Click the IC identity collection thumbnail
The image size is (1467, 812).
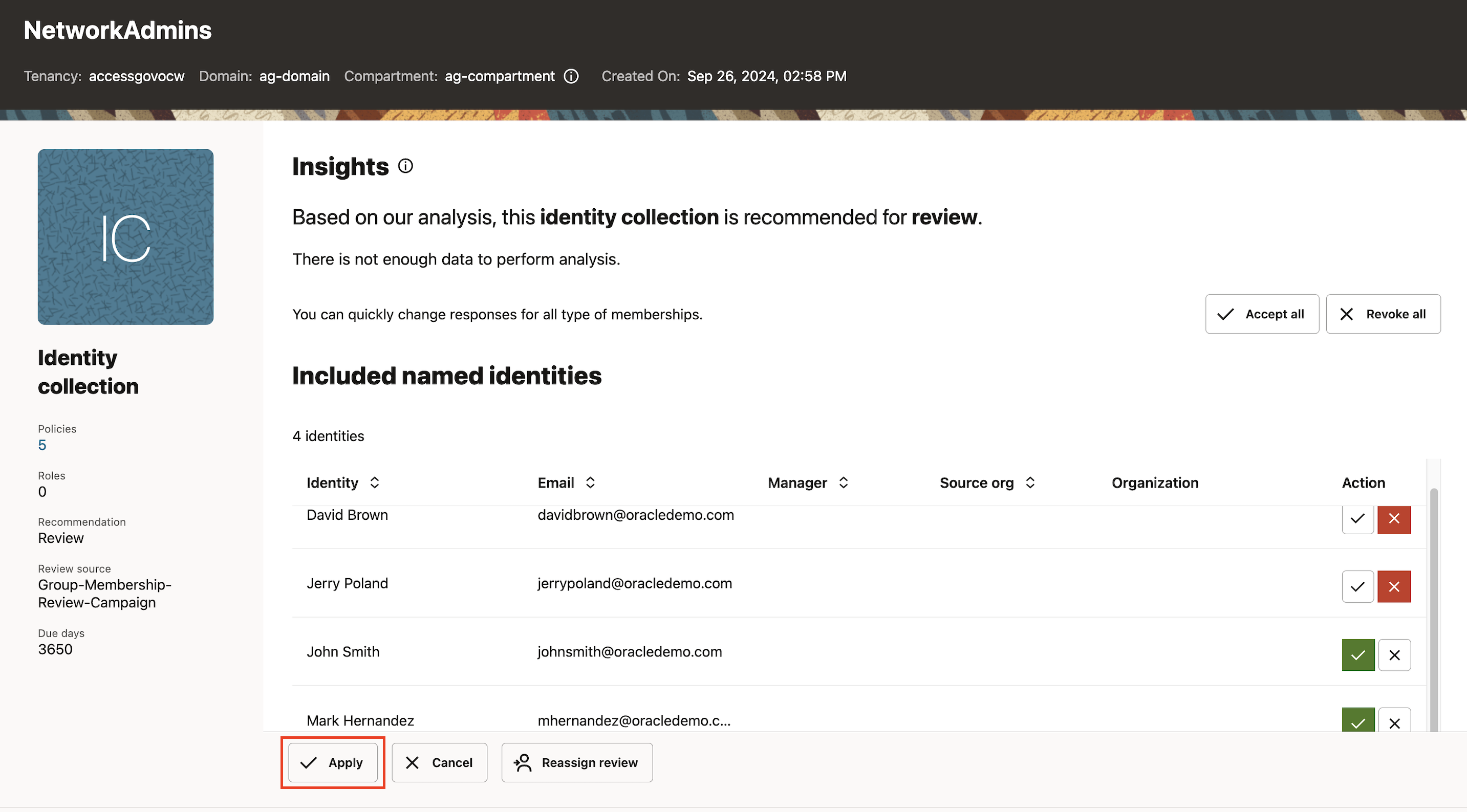click(x=125, y=237)
